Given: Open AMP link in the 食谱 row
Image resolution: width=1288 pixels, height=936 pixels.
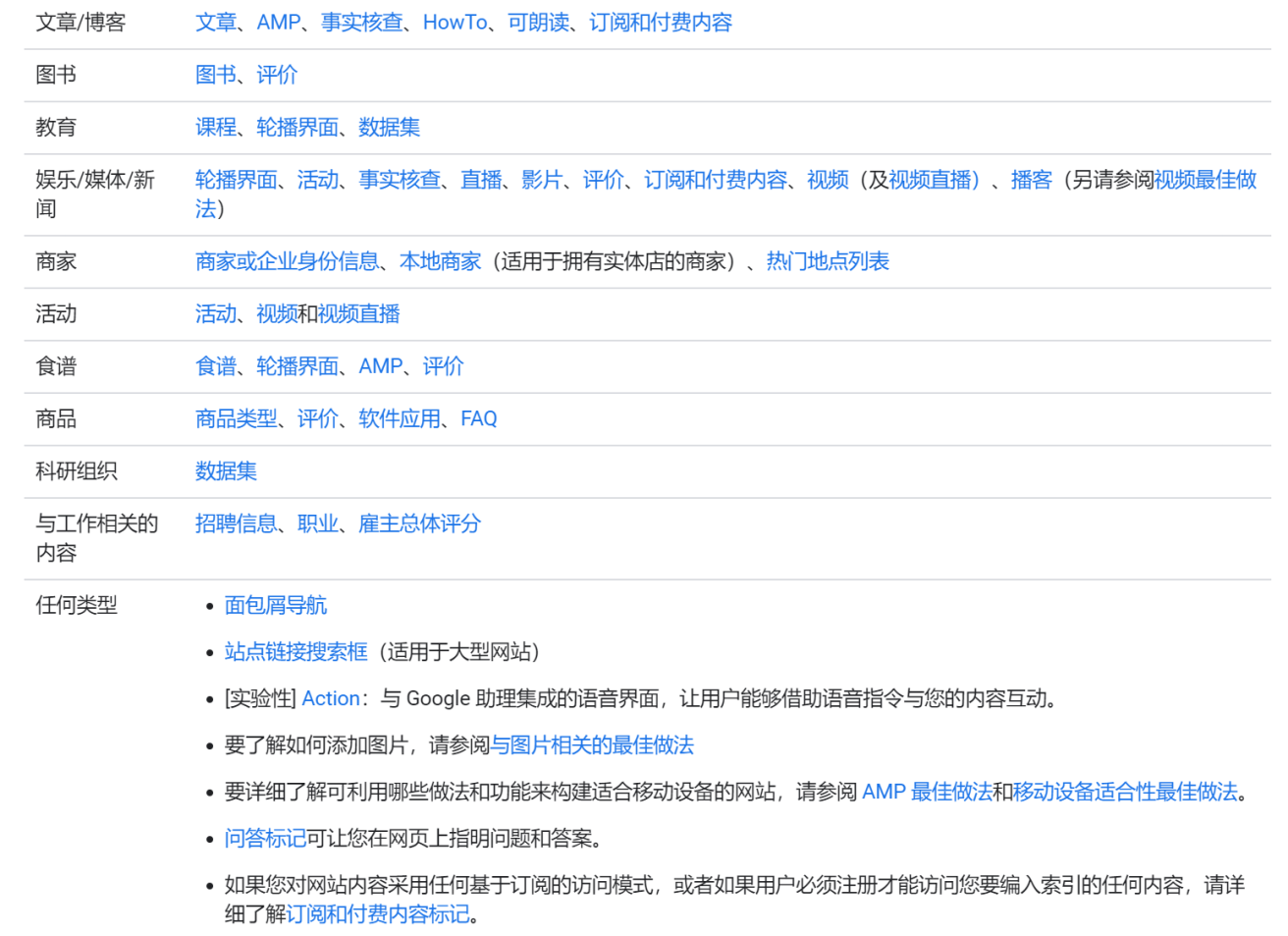Looking at the screenshot, I should [381, 366].
